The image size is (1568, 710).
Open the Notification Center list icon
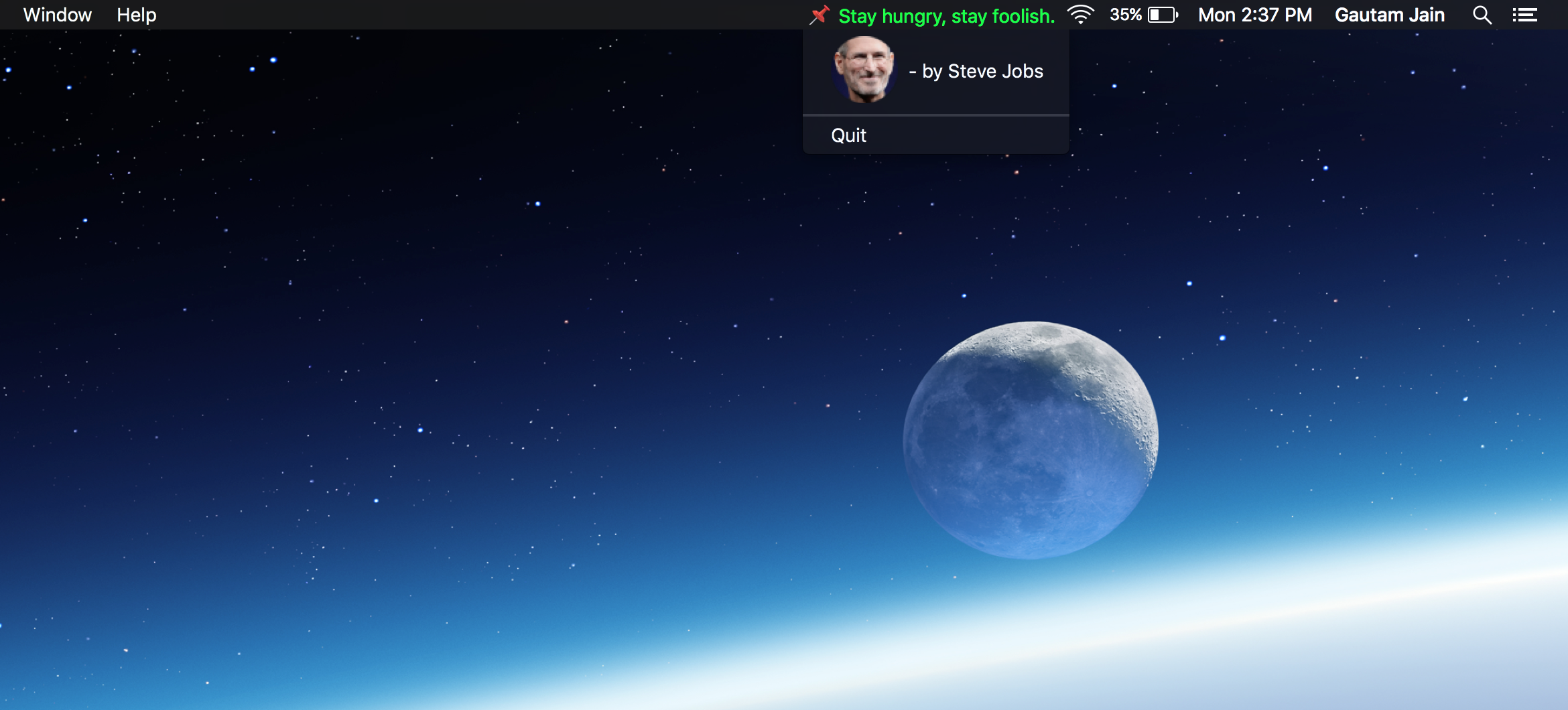(1525, 15)
